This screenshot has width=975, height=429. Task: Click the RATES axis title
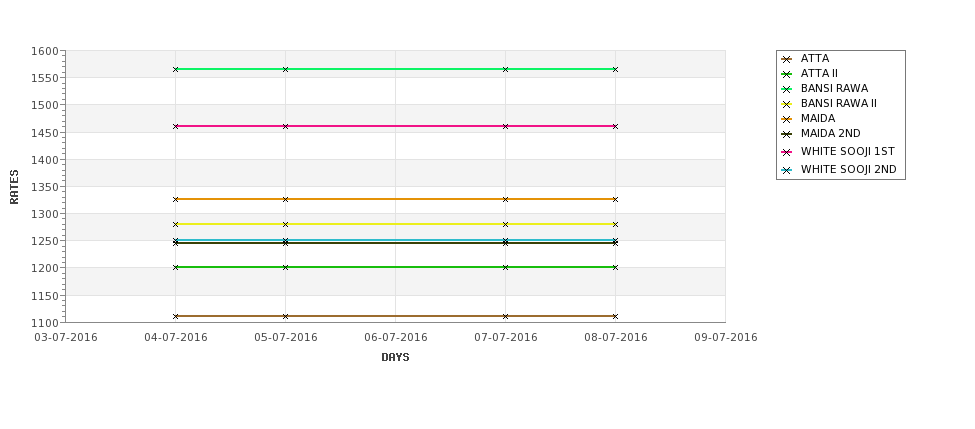(14, 187)
